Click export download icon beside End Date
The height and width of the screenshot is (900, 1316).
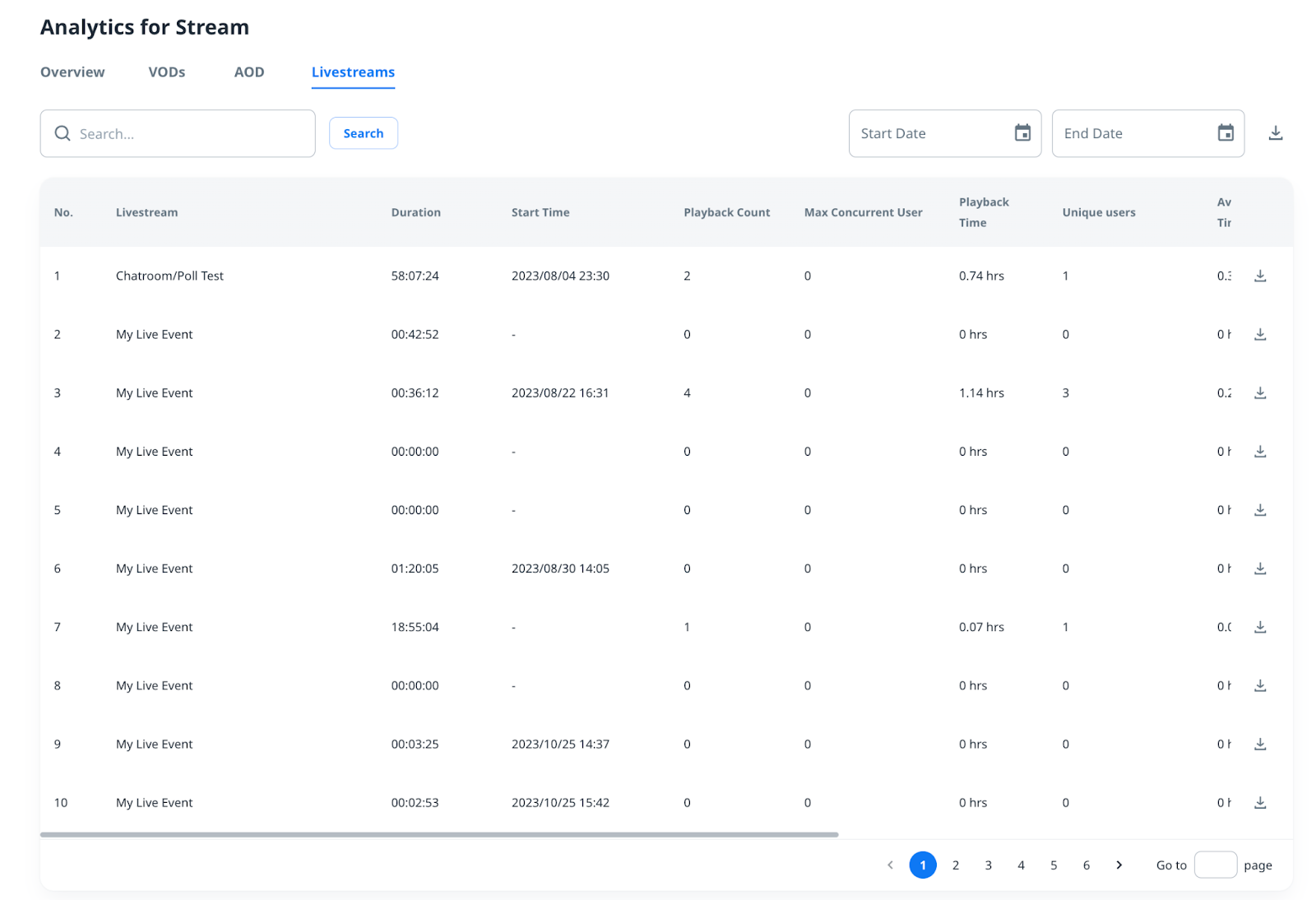coord(1275,133)
